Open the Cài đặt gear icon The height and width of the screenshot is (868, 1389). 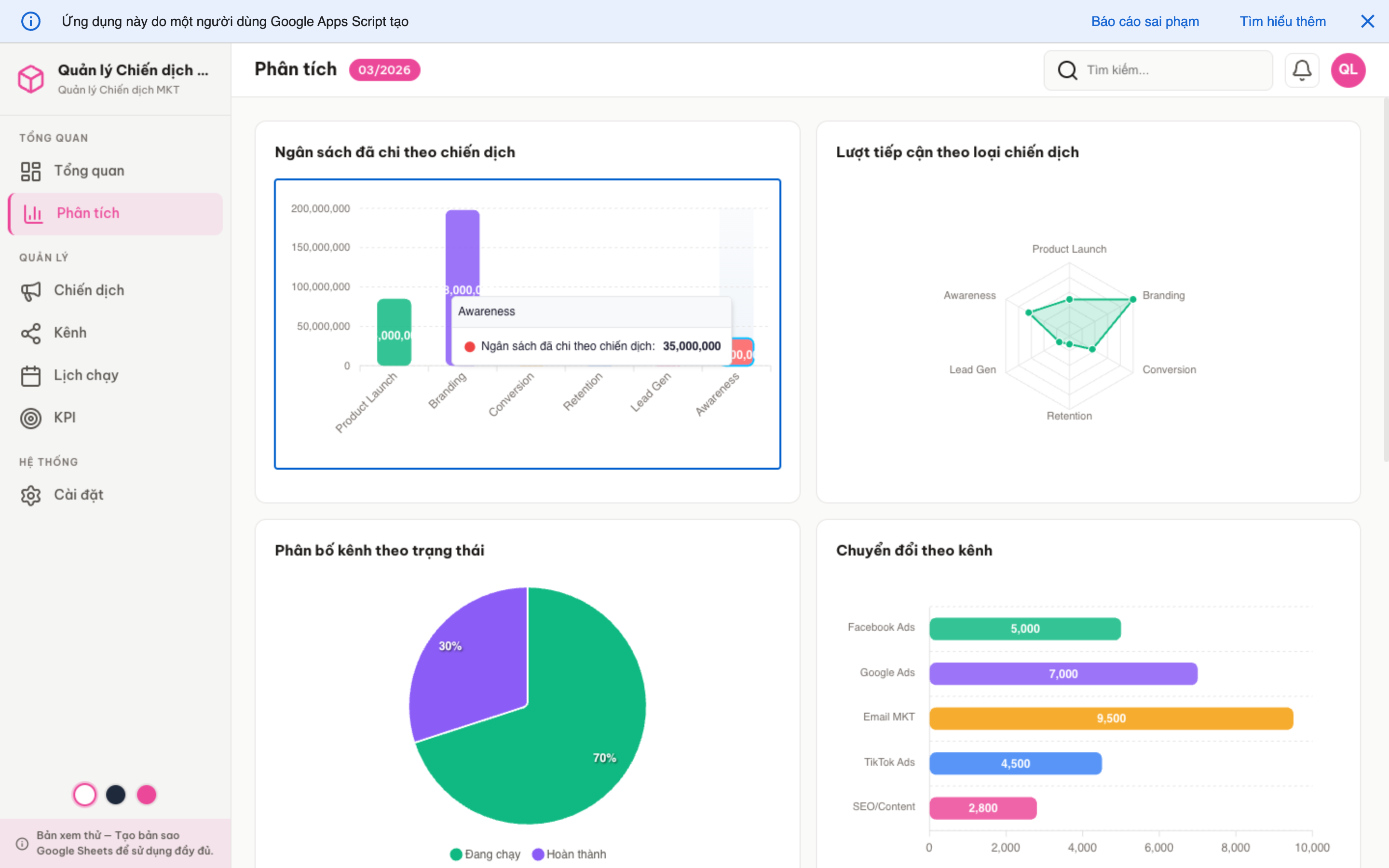31,495
